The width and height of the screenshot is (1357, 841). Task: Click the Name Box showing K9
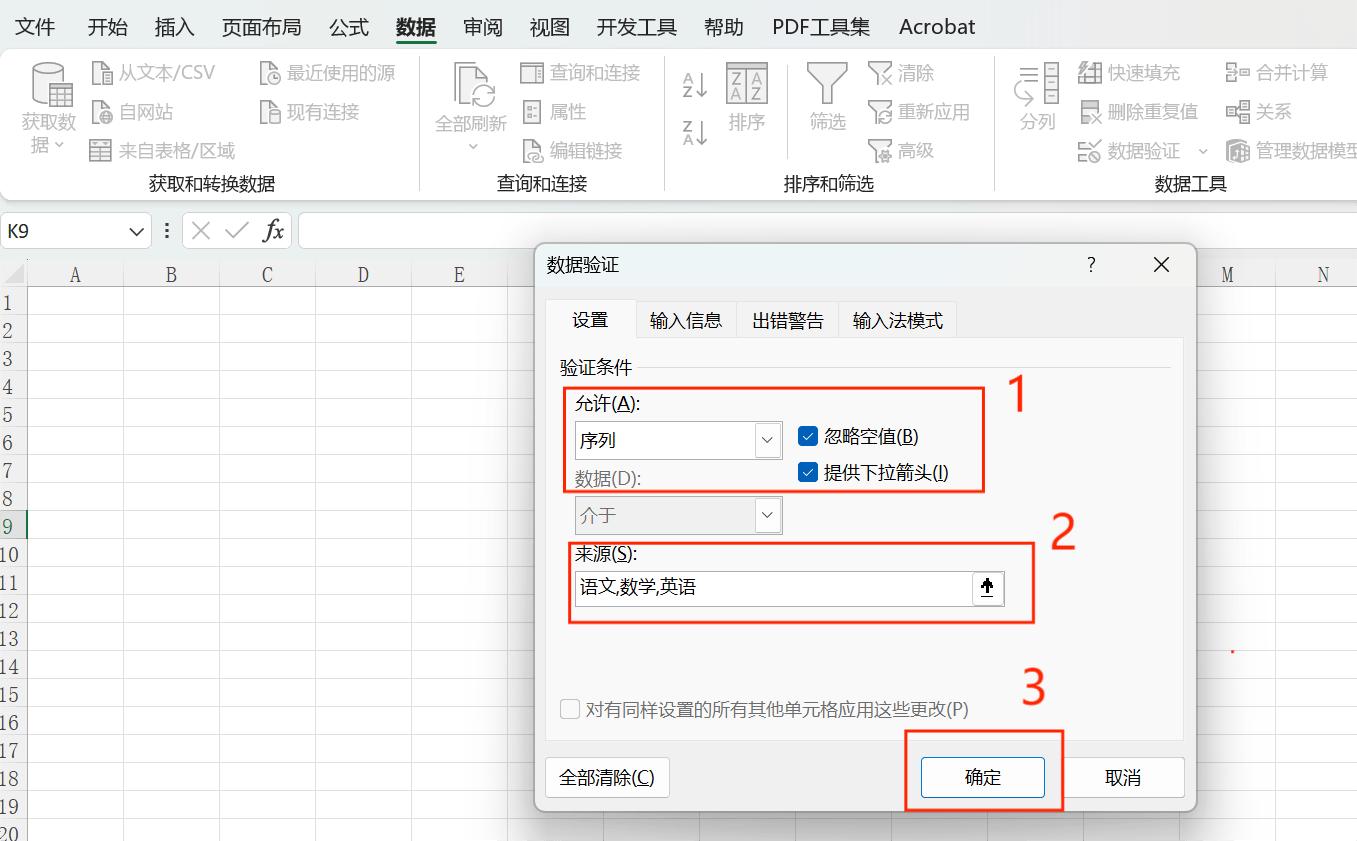pyautogui.click(x=64, y=232)
